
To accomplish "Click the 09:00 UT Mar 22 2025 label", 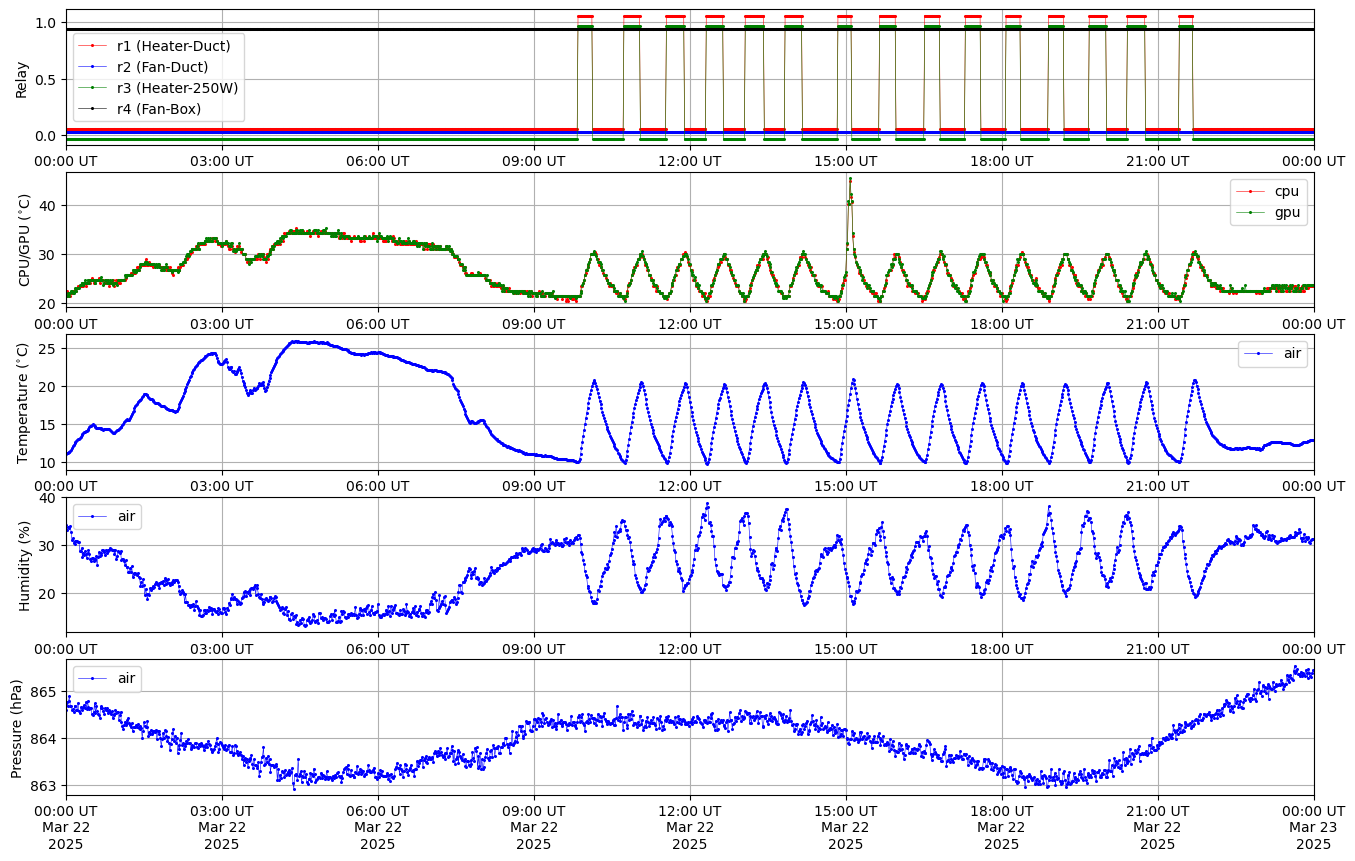I will pyautogui.click(x=534, y=827).
